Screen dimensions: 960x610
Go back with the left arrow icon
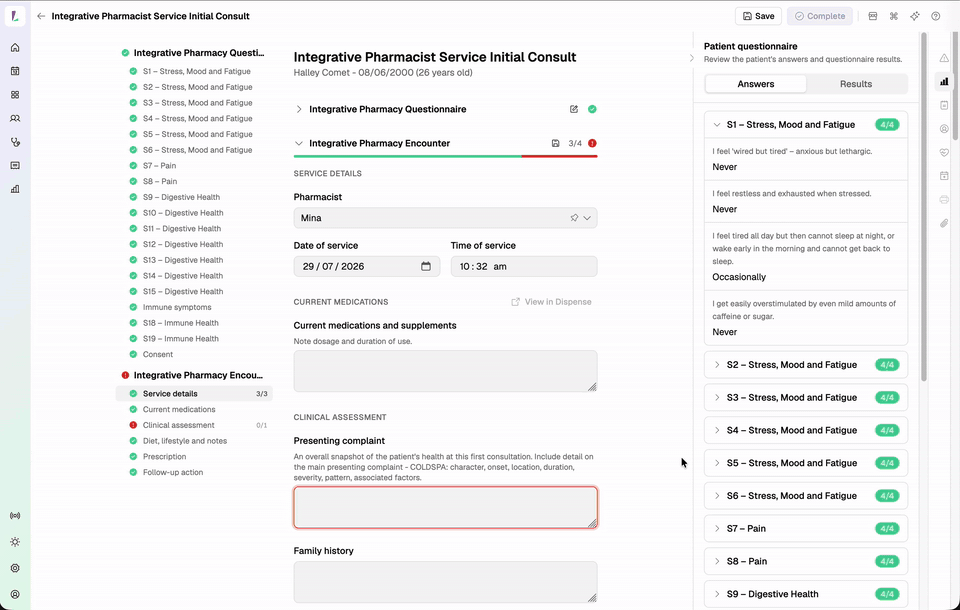[x=41, y=16]
